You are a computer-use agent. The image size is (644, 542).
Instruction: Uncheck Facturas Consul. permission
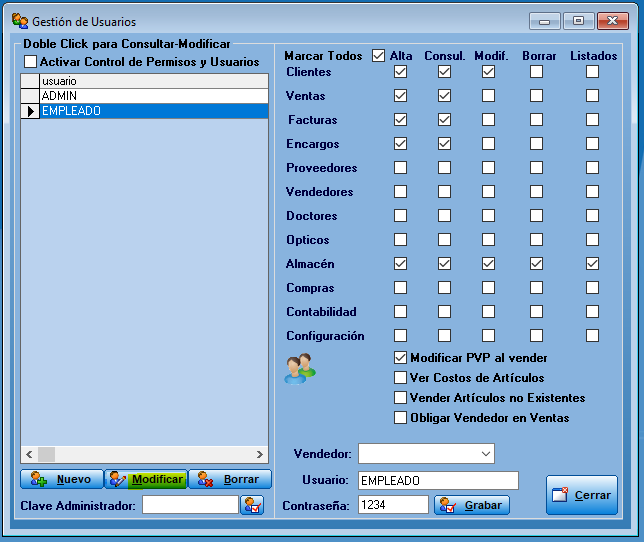[x=444, y=120]
